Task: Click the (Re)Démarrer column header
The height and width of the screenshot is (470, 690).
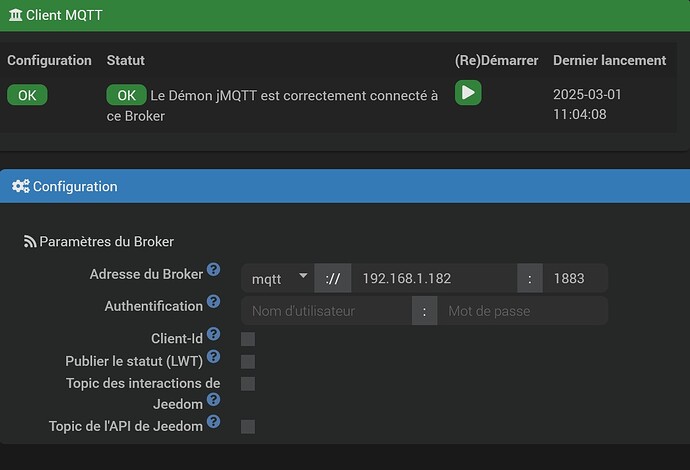Action: coord(496,60)
